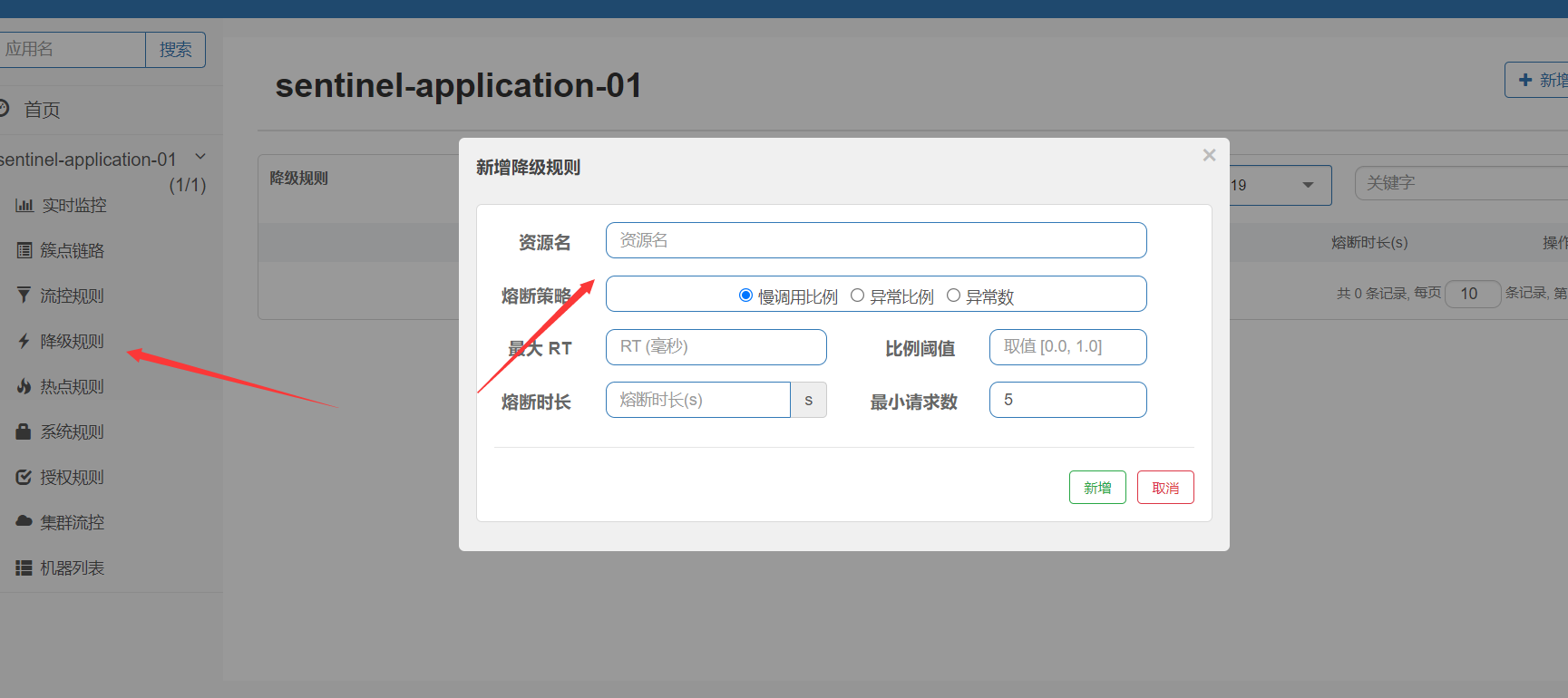Open 降级规则 menu item
This screenshot has height=698, width=1568.
(73, 341)
